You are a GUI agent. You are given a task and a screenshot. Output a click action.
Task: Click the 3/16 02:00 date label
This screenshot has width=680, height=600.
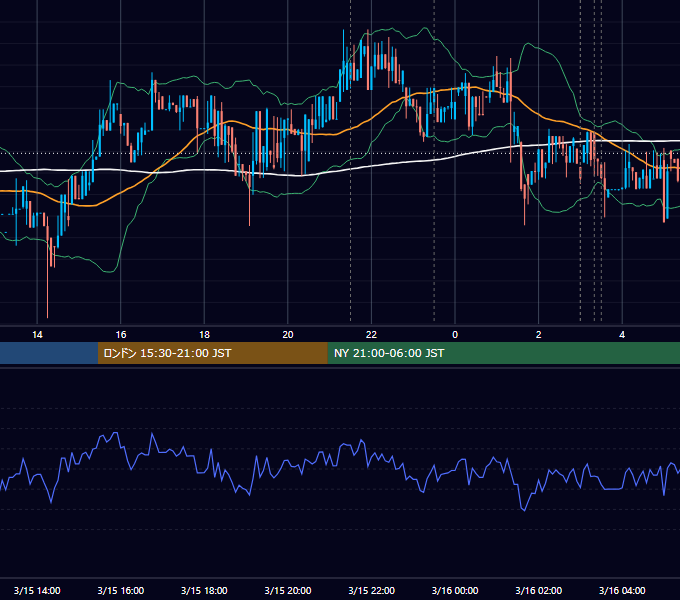pos(539,590)
